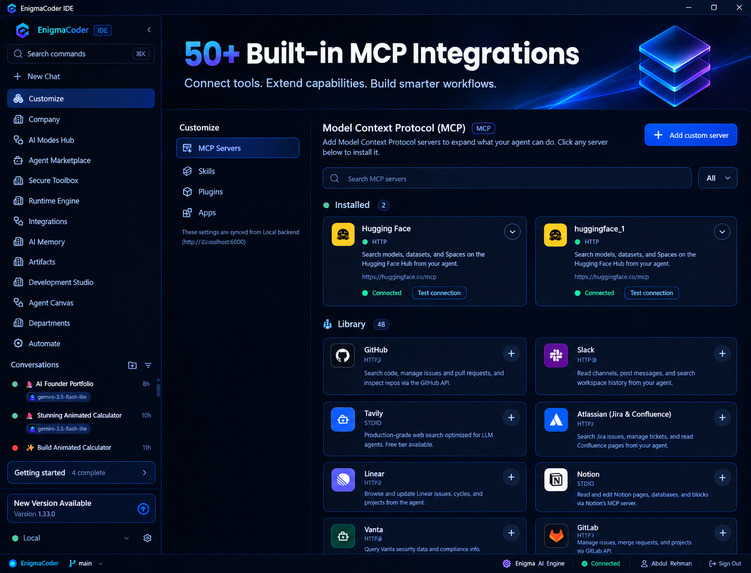Add the Linear server with plus icon
The width and height of the screenshot is (751, 573).
click(x=511, y=477)
